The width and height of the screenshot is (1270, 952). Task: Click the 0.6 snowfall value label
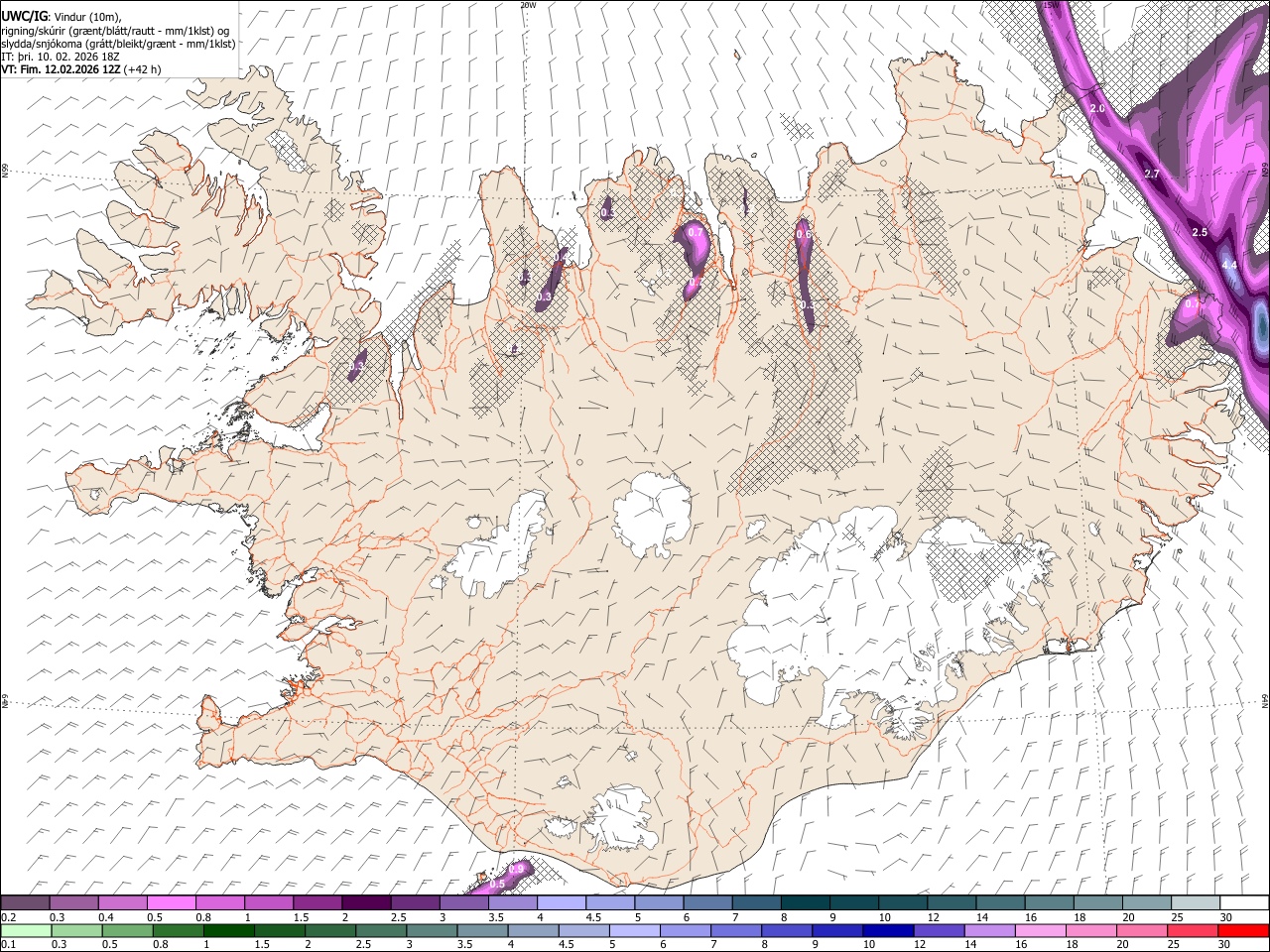tap(805, 234)
